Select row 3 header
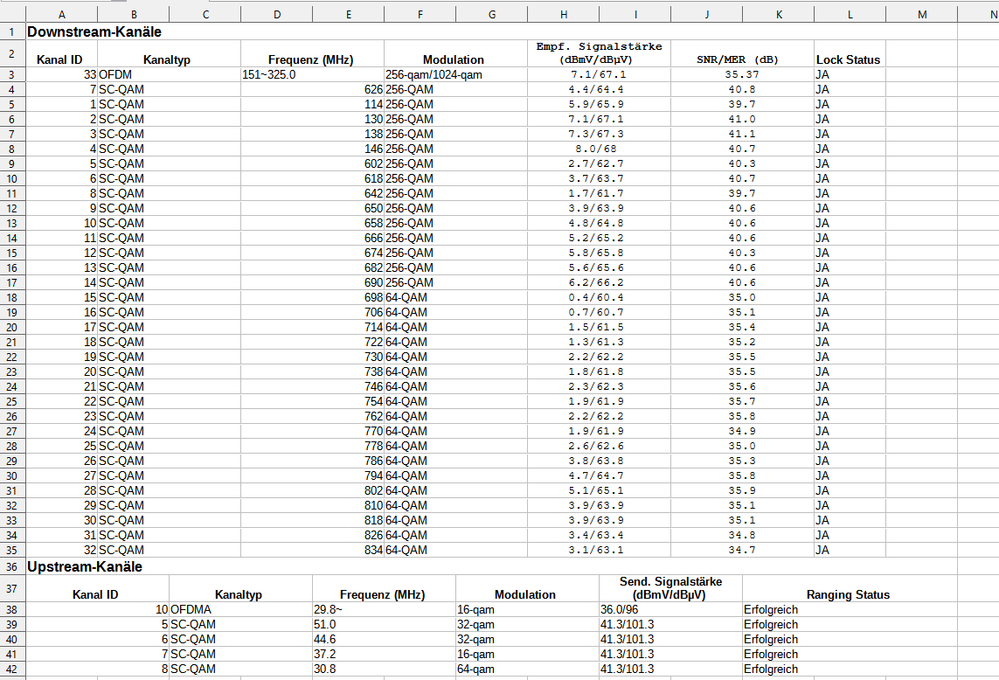This screenshot has width=999, height=680. click(12, 75)
